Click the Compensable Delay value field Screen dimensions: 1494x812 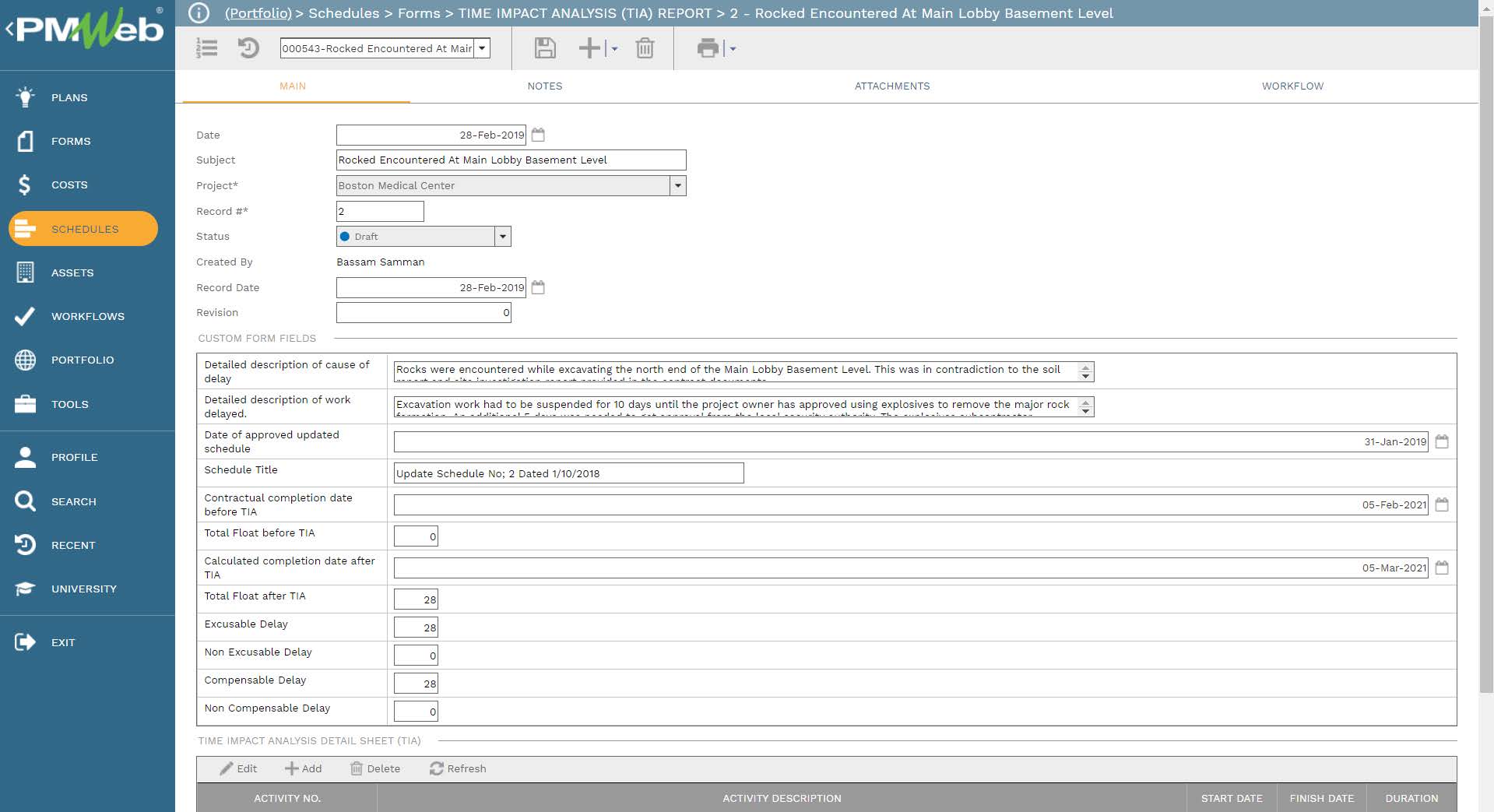click(416, 684)
